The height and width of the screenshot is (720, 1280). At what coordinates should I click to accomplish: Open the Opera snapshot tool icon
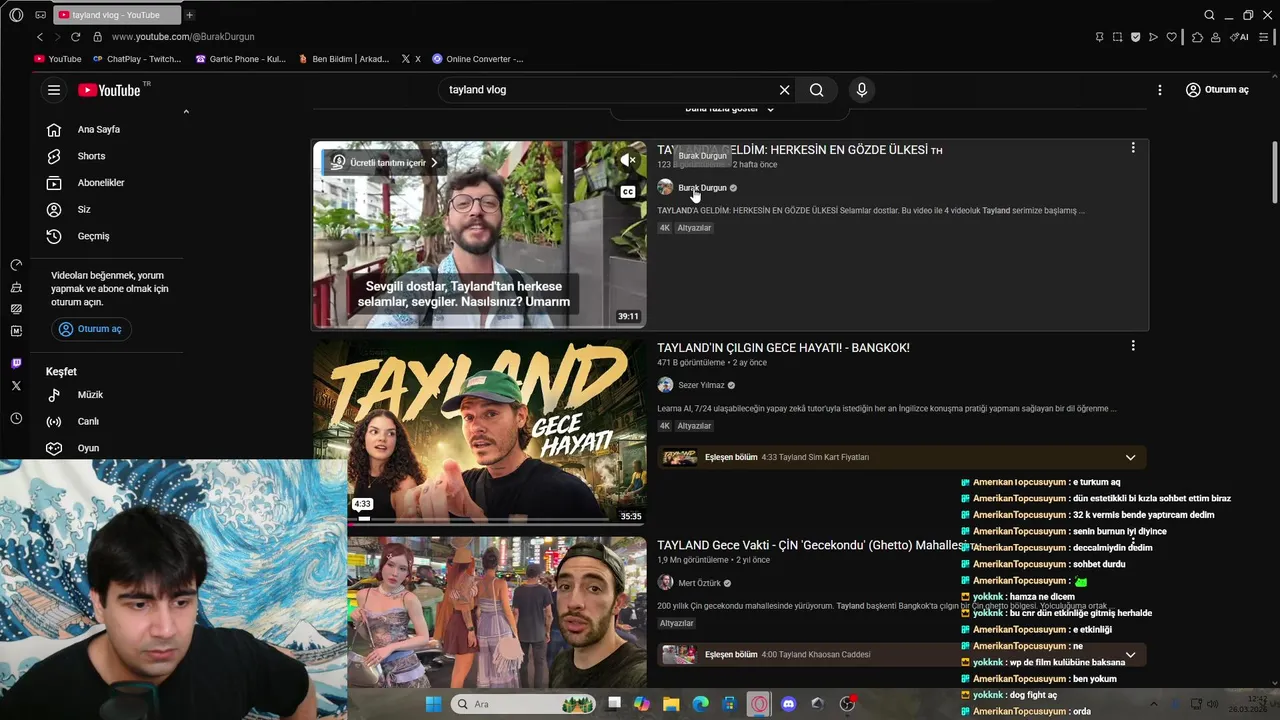[x=1117, y=37]
